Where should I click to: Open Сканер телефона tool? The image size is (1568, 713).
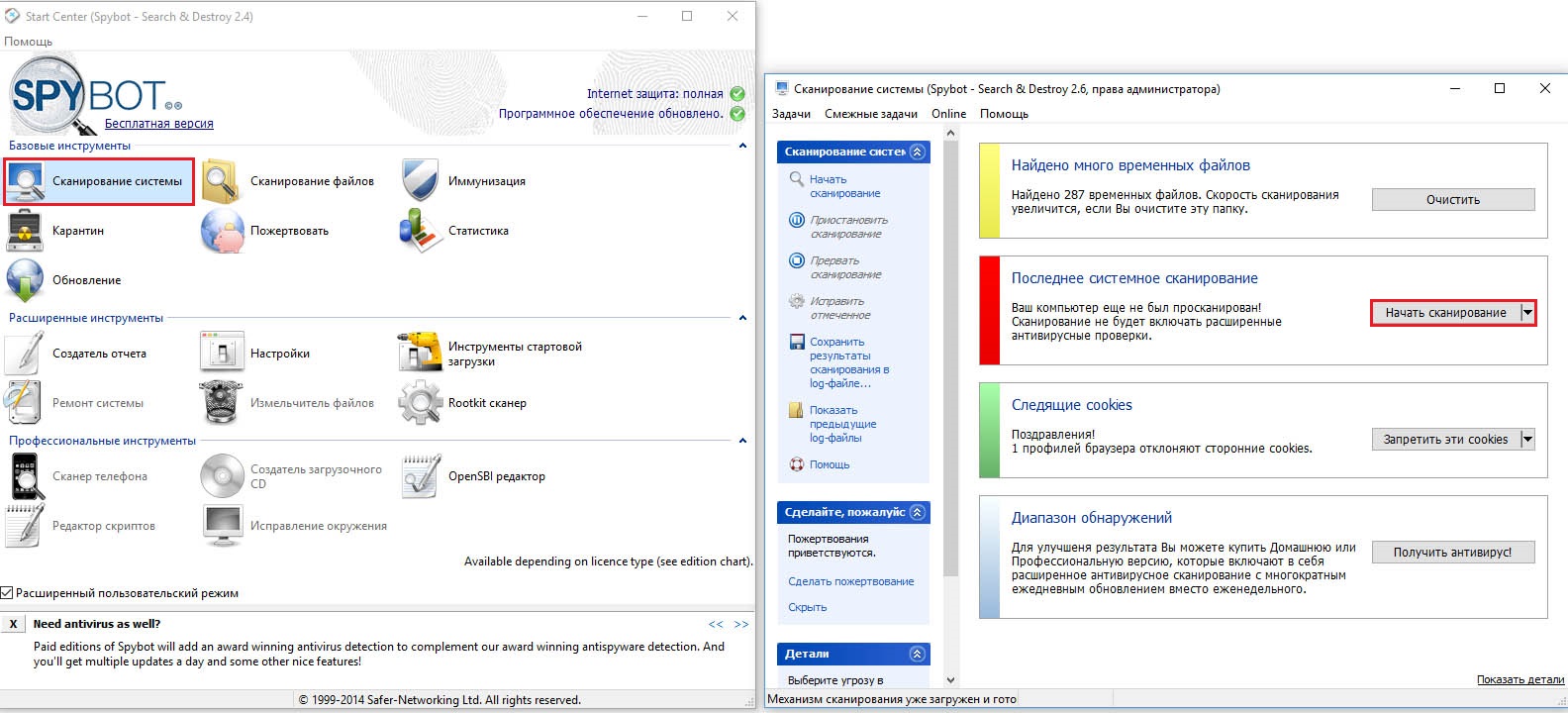point(77,476)
